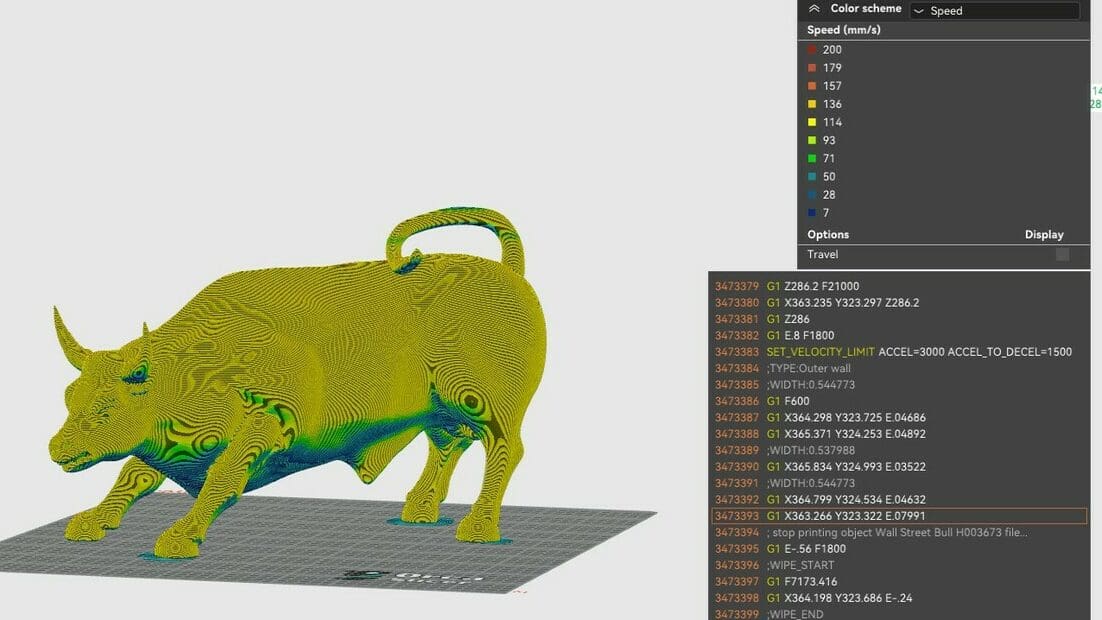
Task: Click the 71 mm/s color swatch
Action: 812,159
